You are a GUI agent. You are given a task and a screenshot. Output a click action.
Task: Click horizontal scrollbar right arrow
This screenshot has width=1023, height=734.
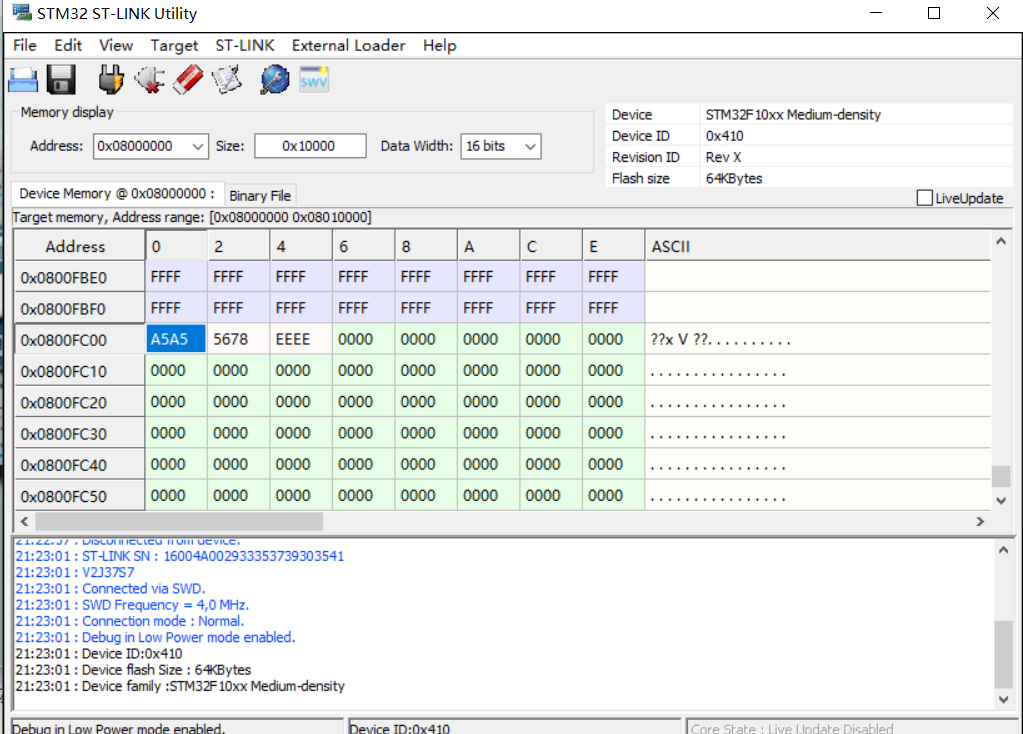(980, 521)
